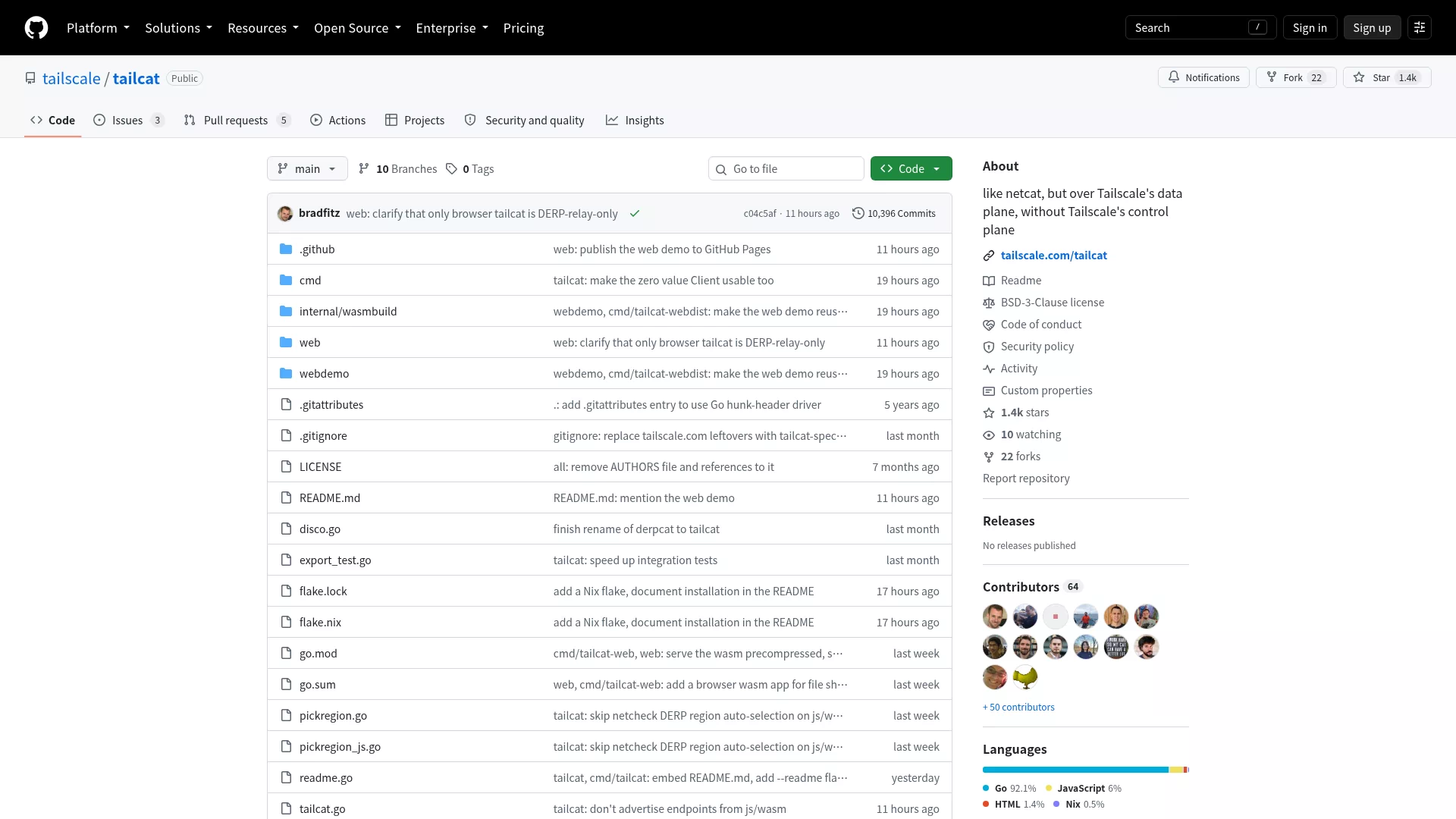Switch to the Issues tab

click(x=128, y=121)
